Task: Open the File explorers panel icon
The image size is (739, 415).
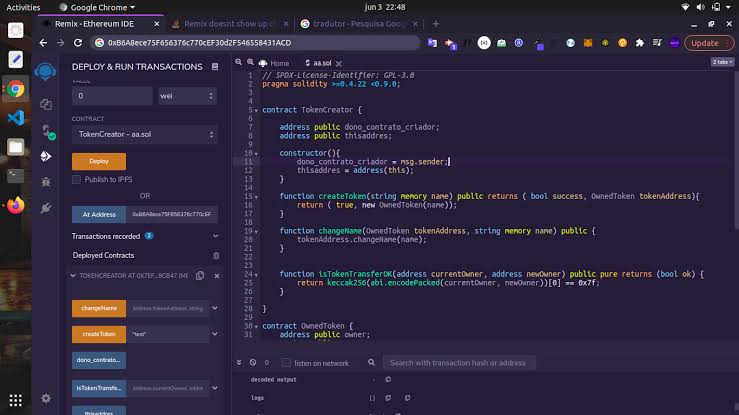Action: 46,104
